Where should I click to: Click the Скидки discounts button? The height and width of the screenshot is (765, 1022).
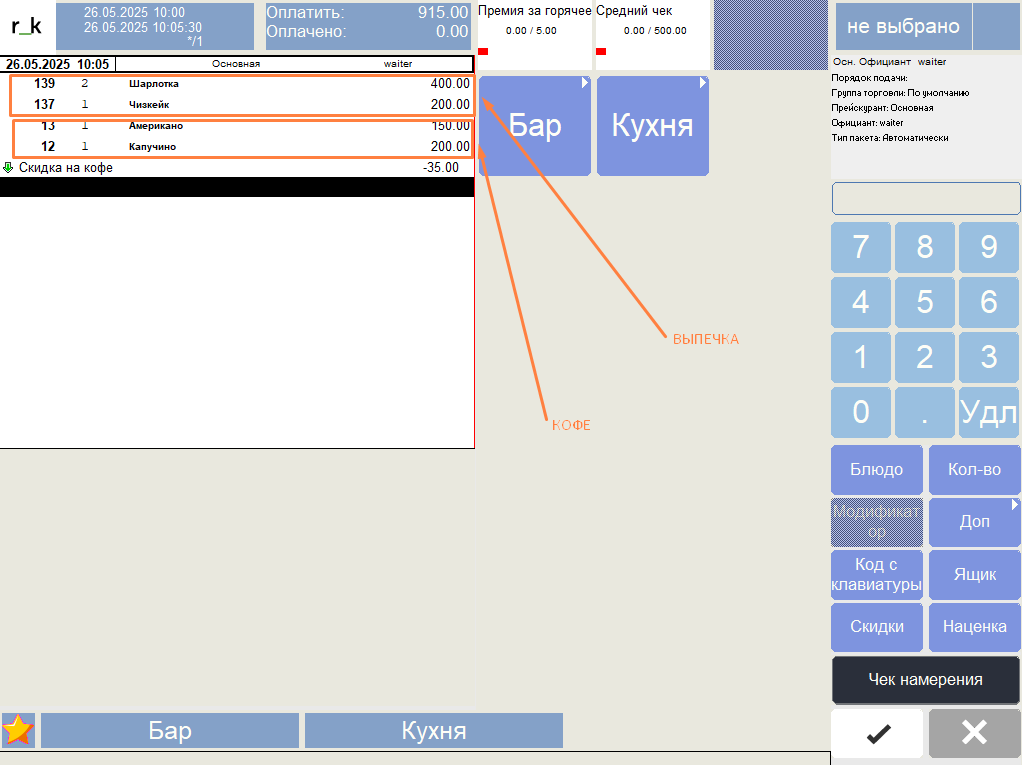pos(876,627)
